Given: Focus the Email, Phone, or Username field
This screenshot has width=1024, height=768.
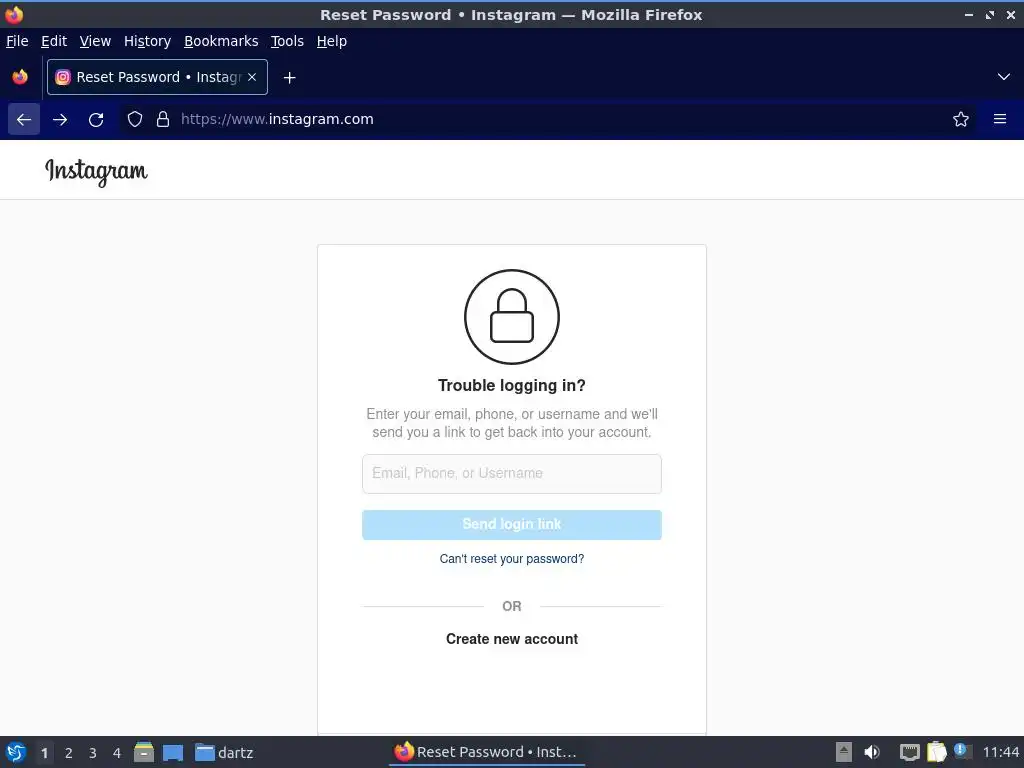Looking at the screenshot, I should point(511,473).
